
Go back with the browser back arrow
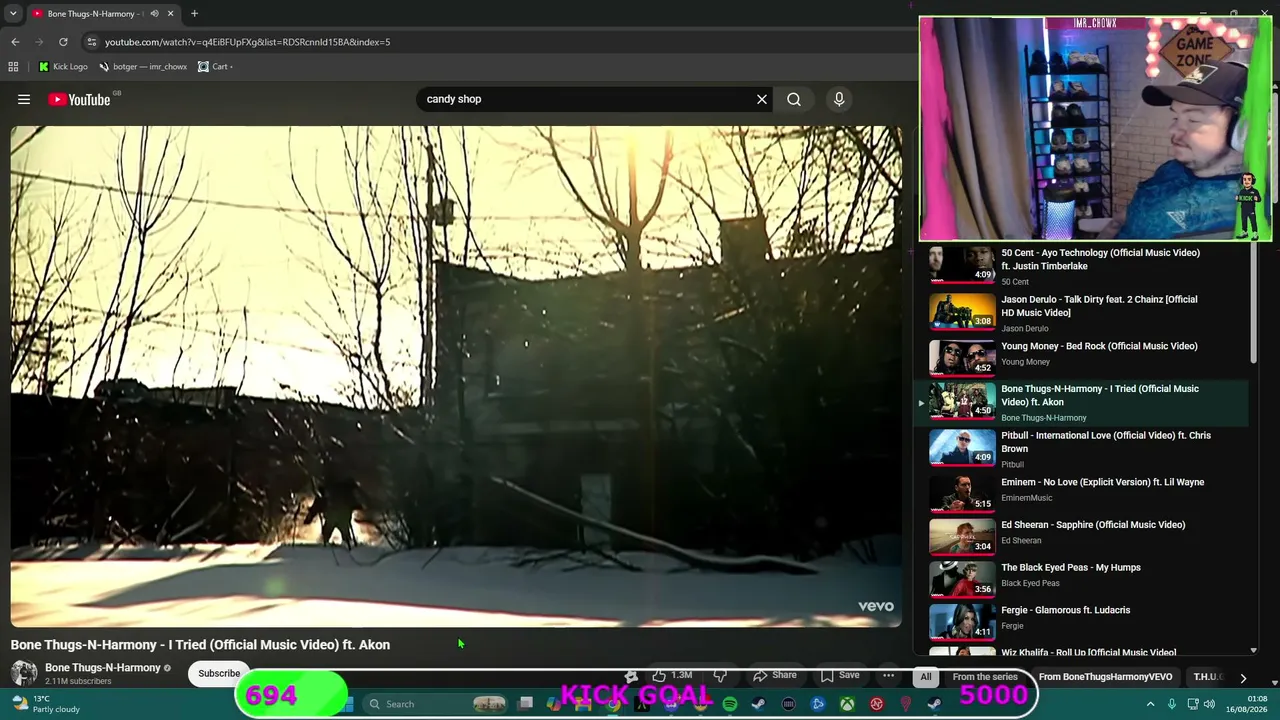[x=15, y=42]
